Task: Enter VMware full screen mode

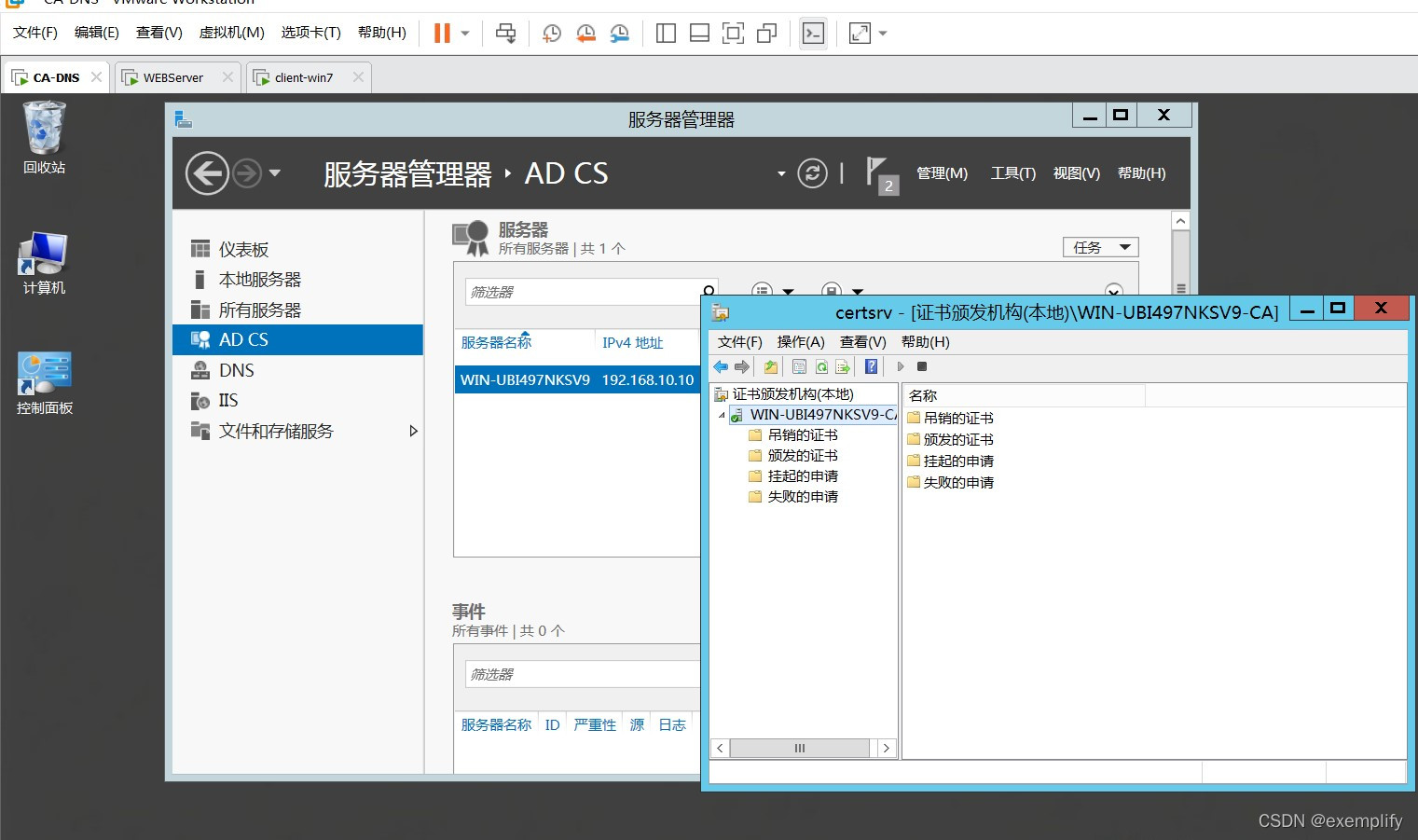Action: tap(734, 34)
